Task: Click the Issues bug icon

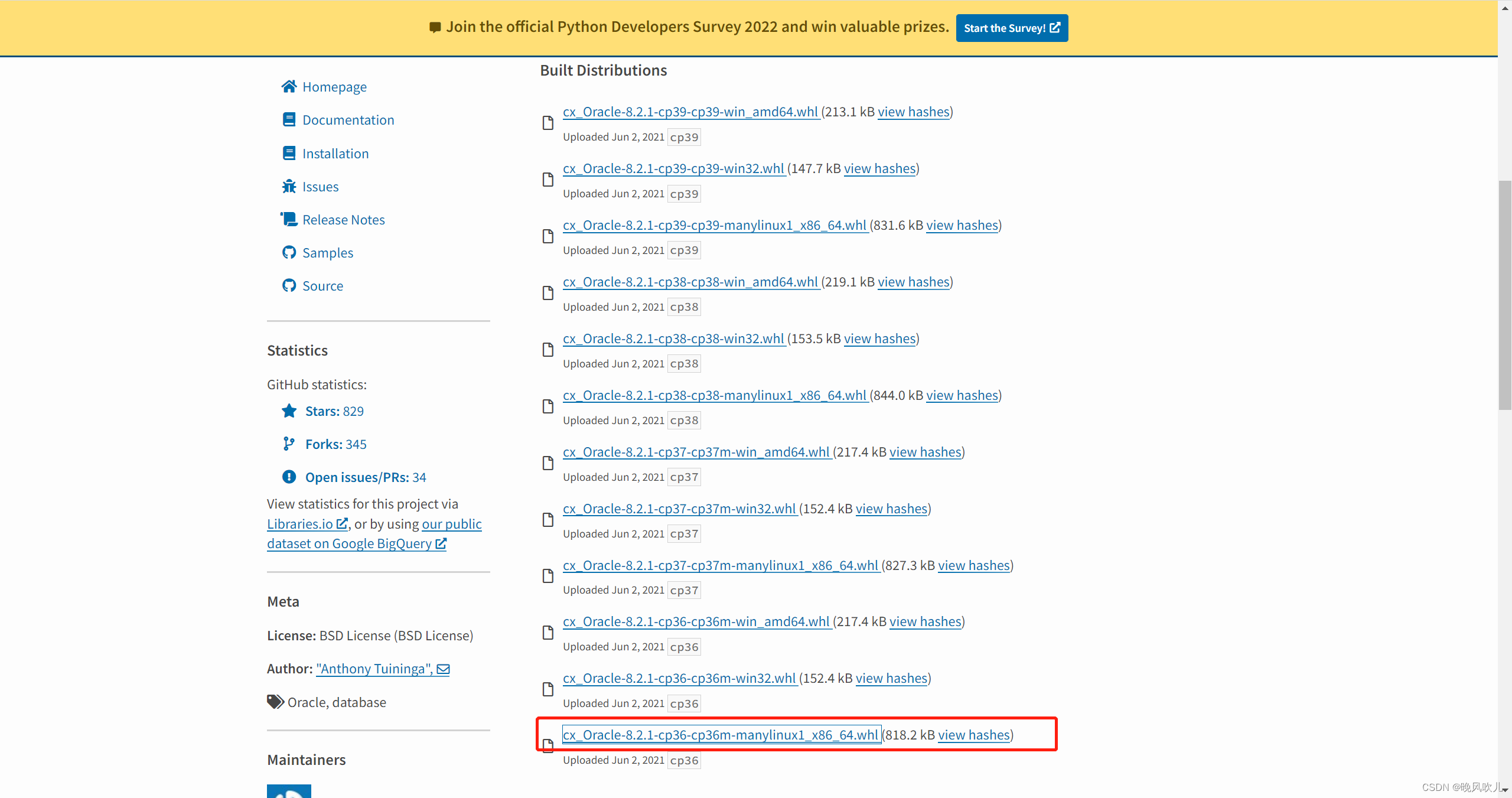Action: [289, 187]
